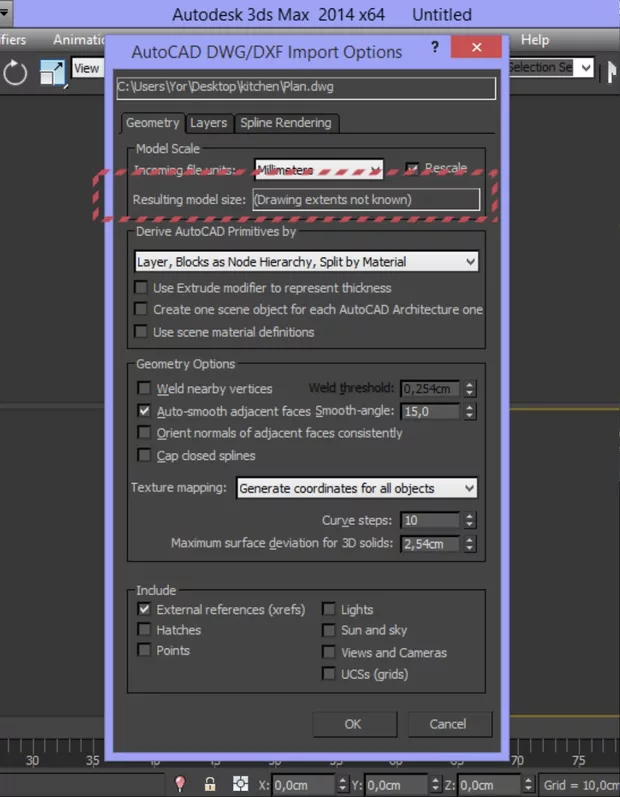
Task: Click Smooth-angle spinner arrows
Action: 470,411
